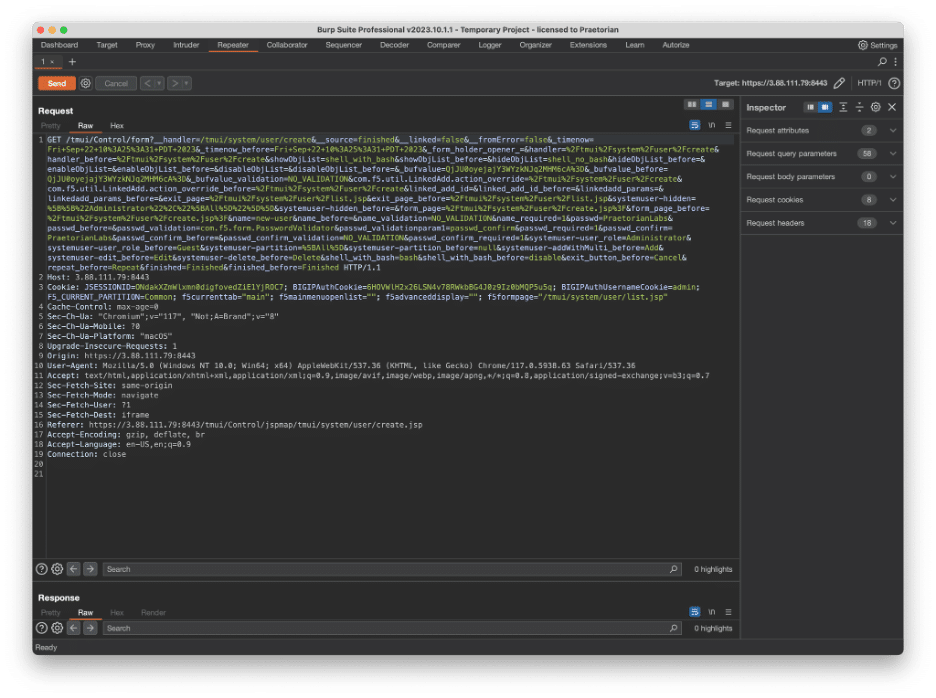Add a new Repeater tab

click(x=72, y=62)
